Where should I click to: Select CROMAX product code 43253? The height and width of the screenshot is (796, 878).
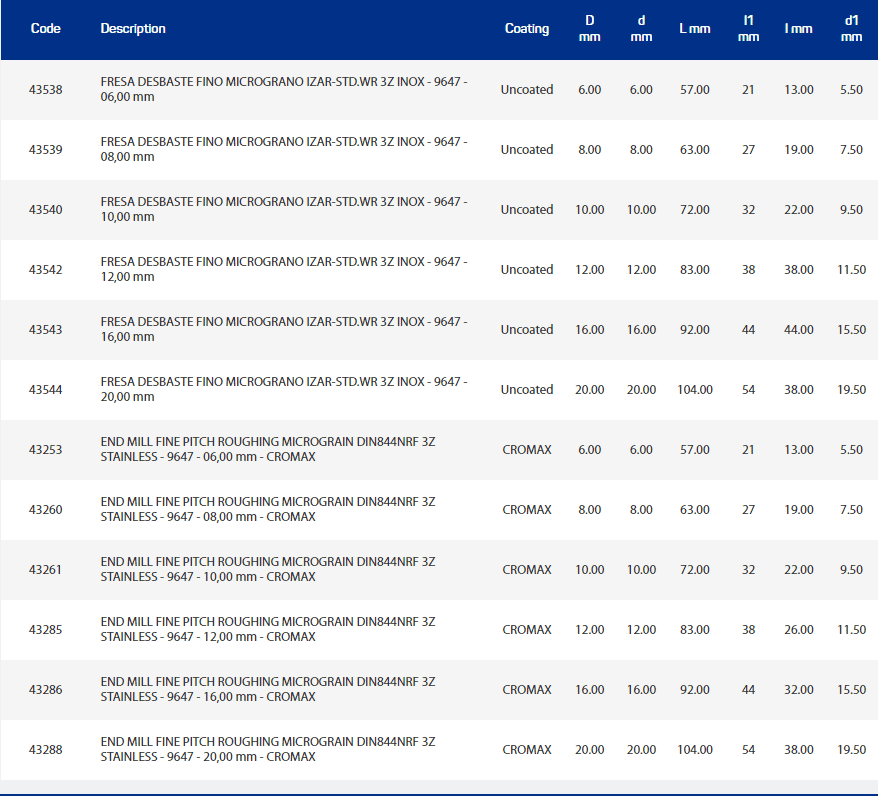pos(45,450)
